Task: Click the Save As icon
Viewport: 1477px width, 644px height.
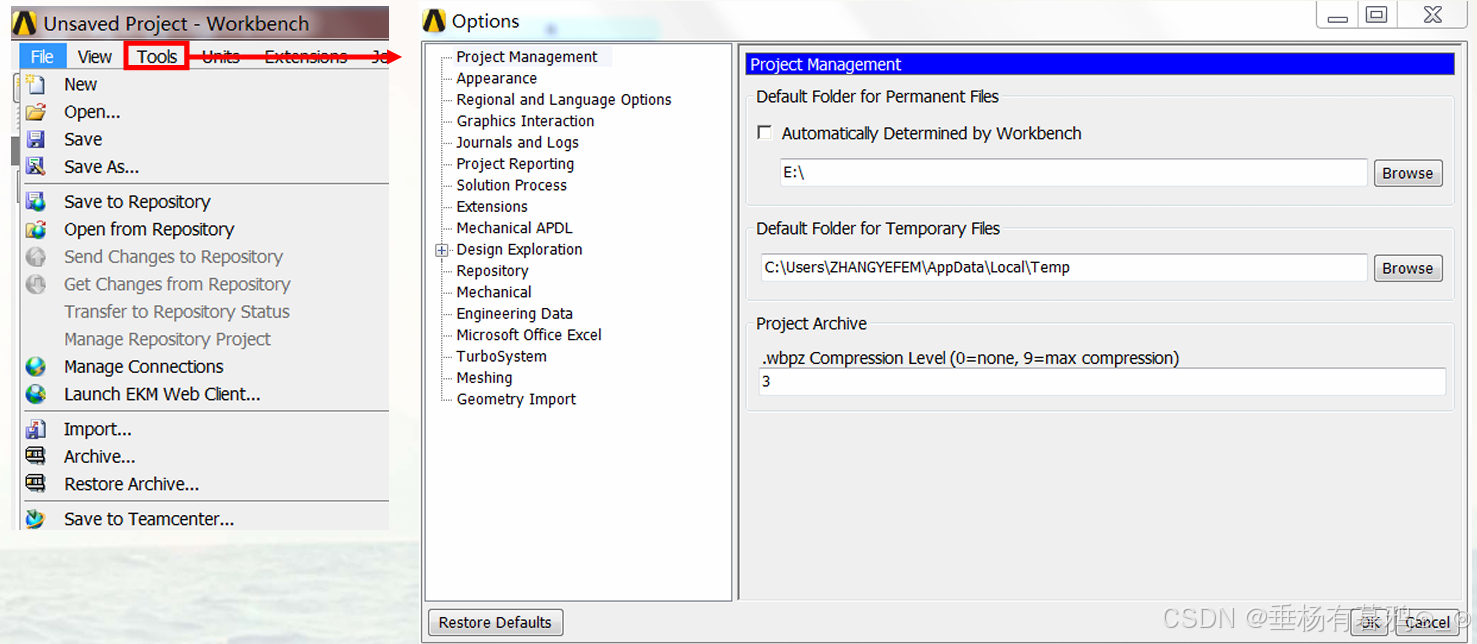Action: click(x=36, y=166)
